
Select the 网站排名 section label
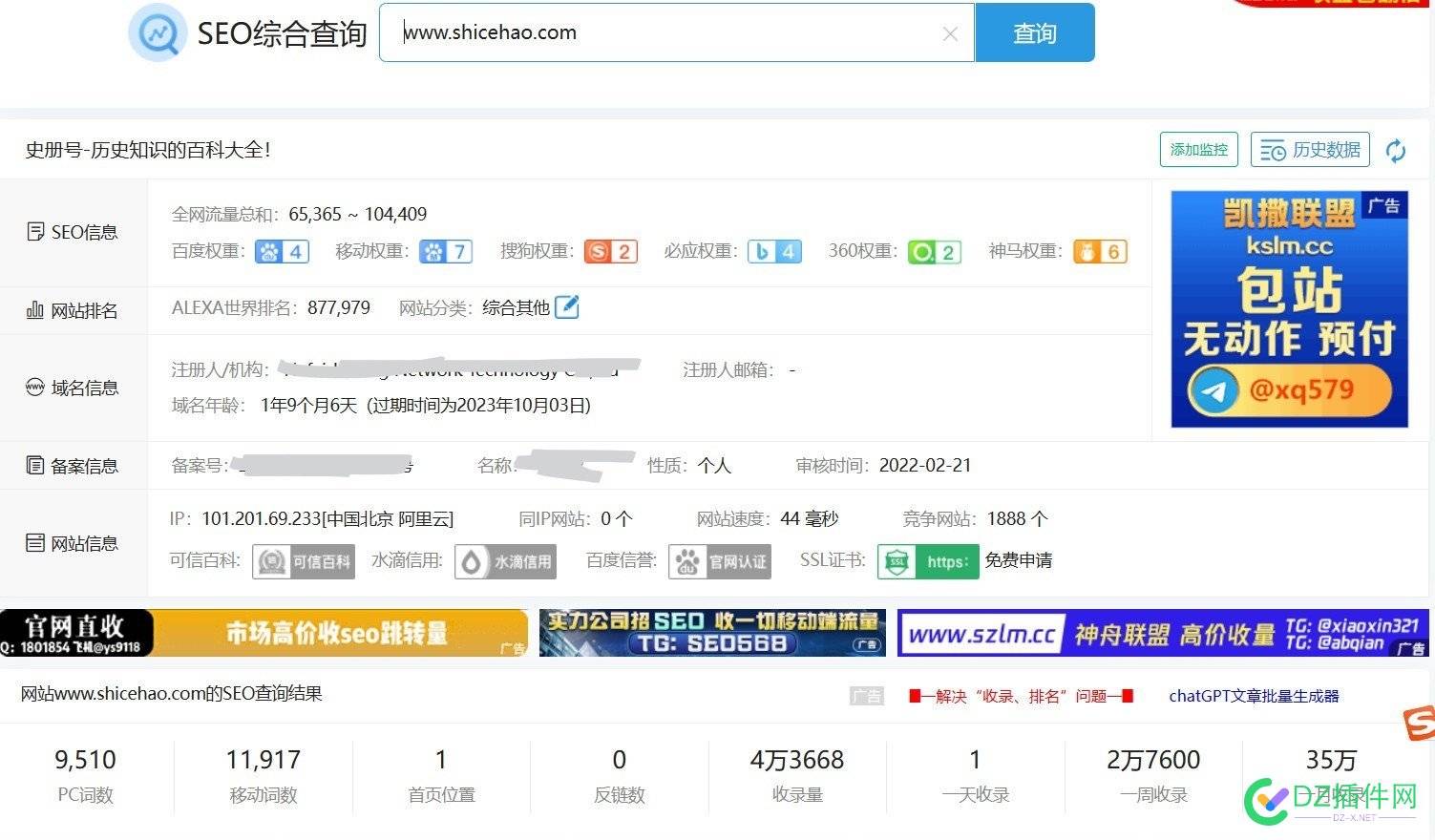pos(73,310)
